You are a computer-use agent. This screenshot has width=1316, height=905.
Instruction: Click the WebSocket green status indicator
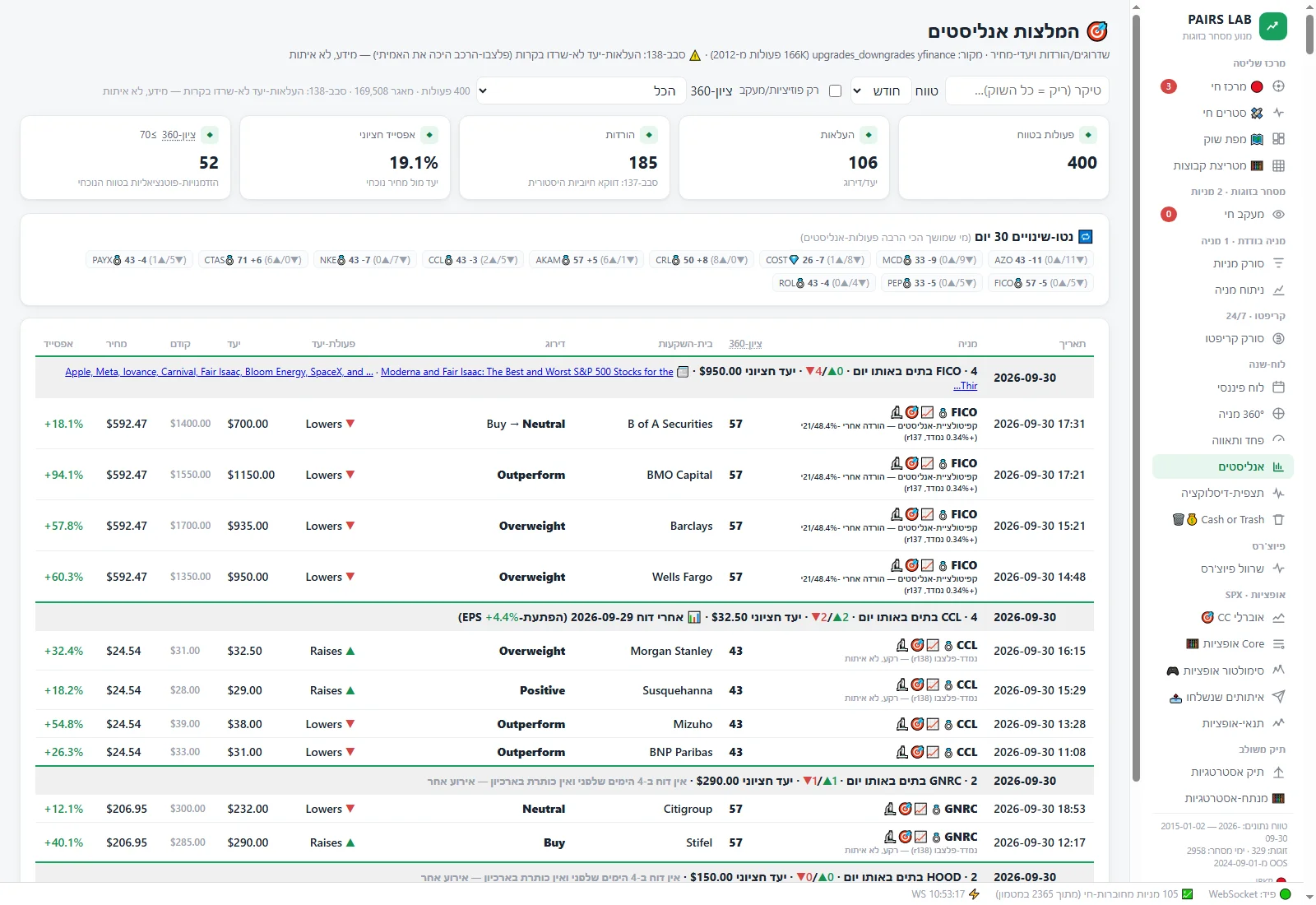1286,894
